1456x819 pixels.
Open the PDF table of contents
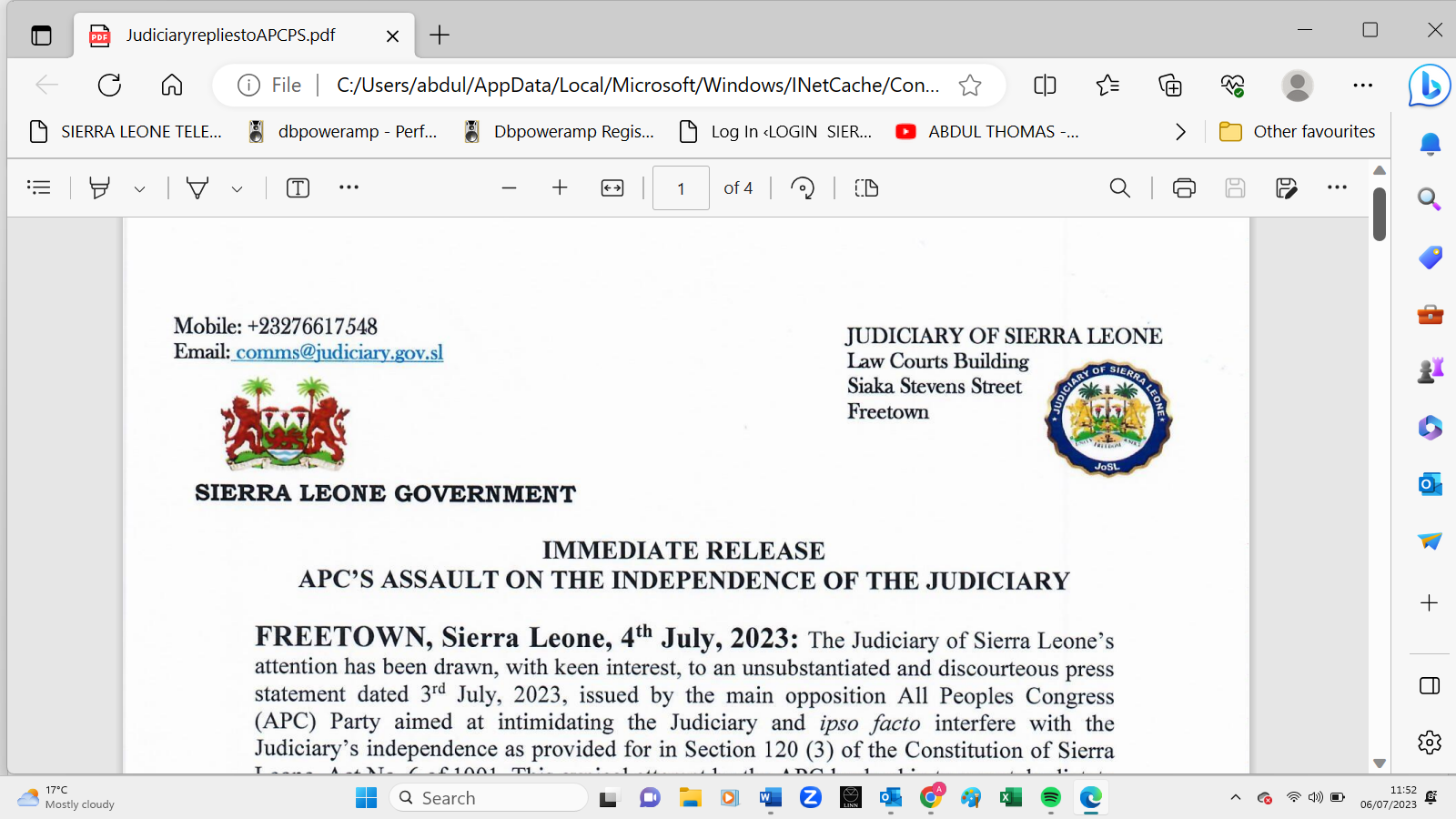39,187
